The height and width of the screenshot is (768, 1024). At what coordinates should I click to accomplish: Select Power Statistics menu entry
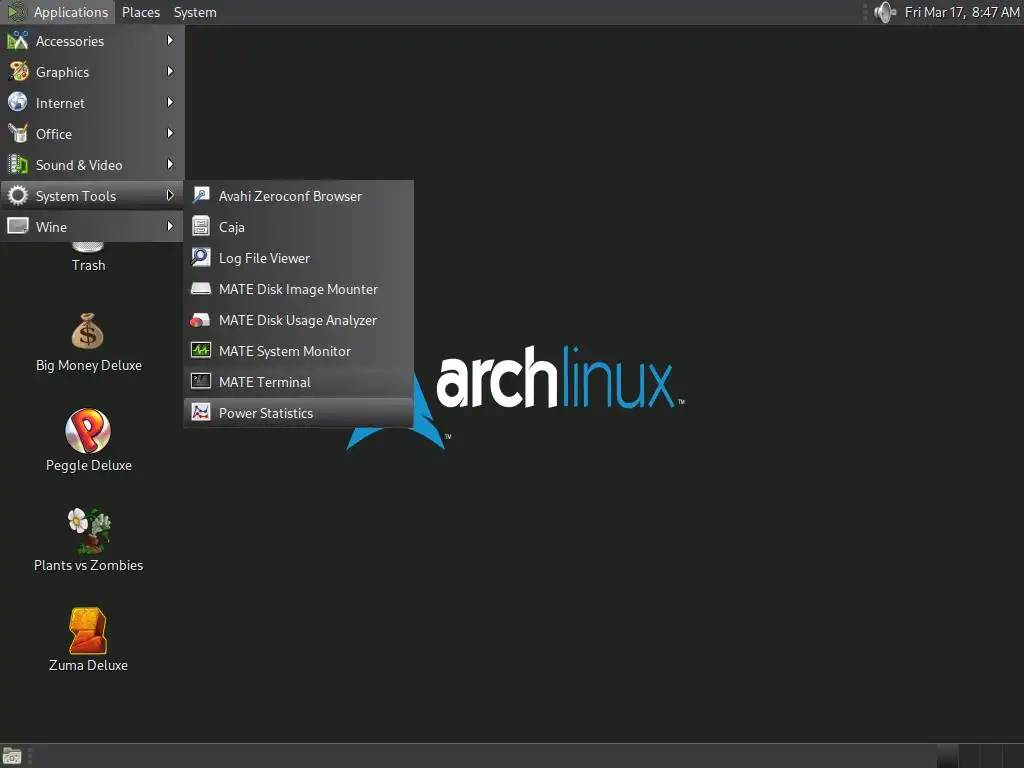298,413
